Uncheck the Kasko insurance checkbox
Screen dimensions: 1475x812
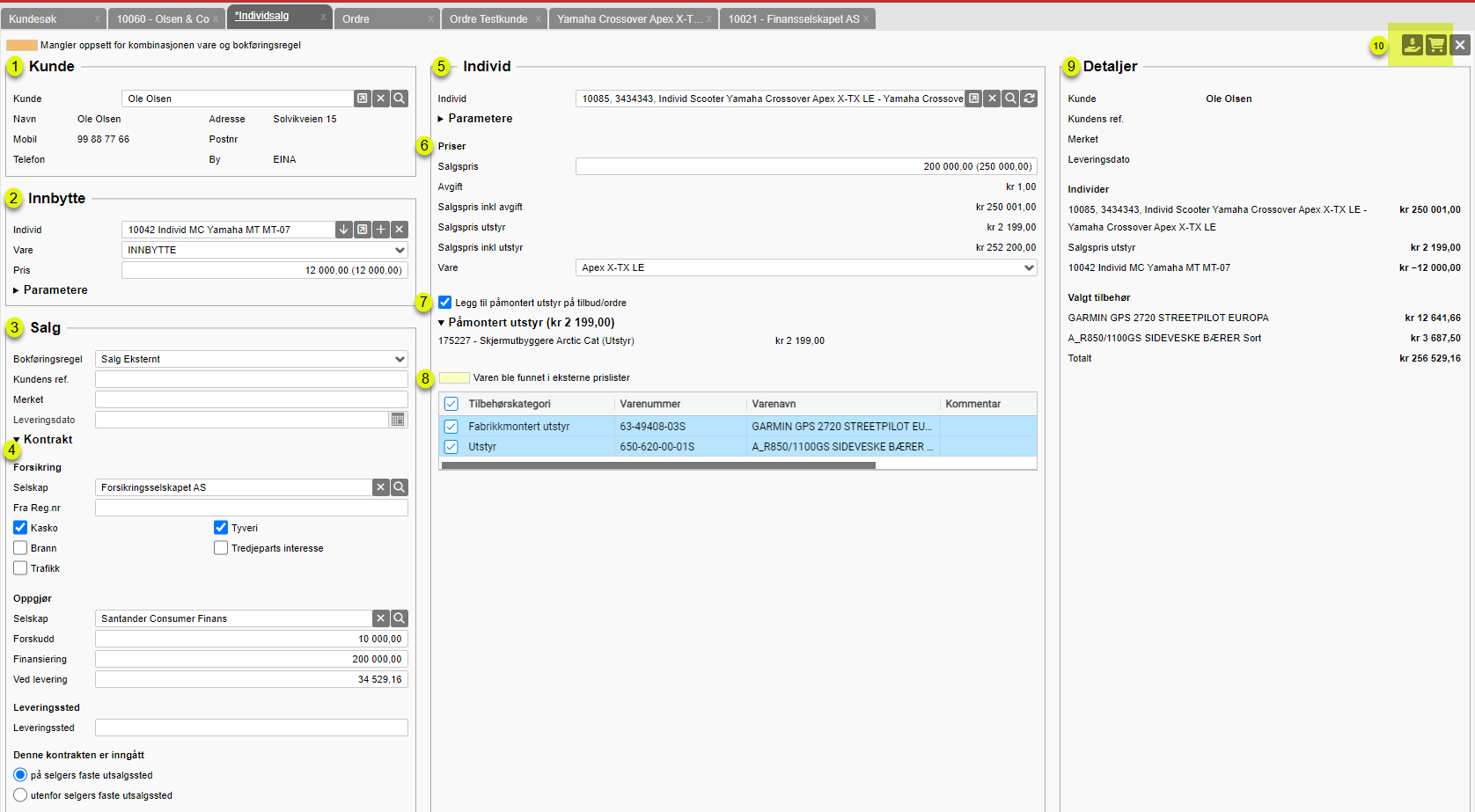click(20, 528)
